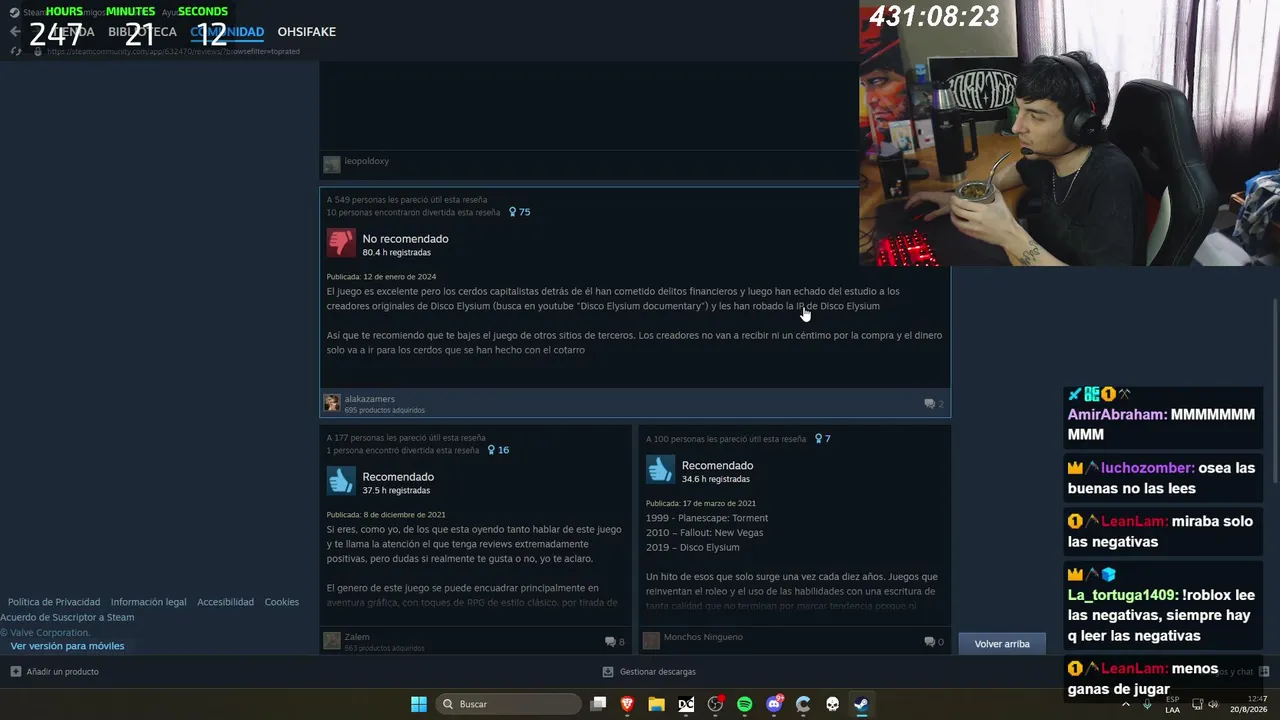This screenshot has width=1280, height=720.
Task: Open File Explorer from the taskbar
Action: 657,704
